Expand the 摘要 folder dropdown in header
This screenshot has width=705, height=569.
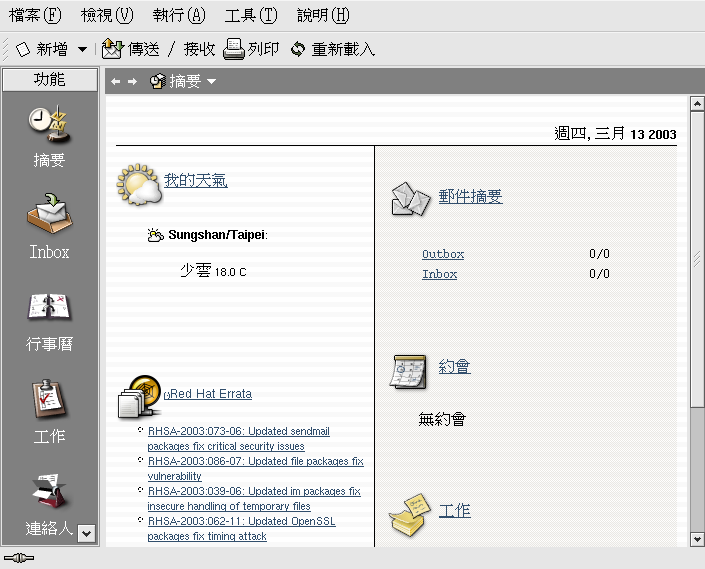[211, 81]
